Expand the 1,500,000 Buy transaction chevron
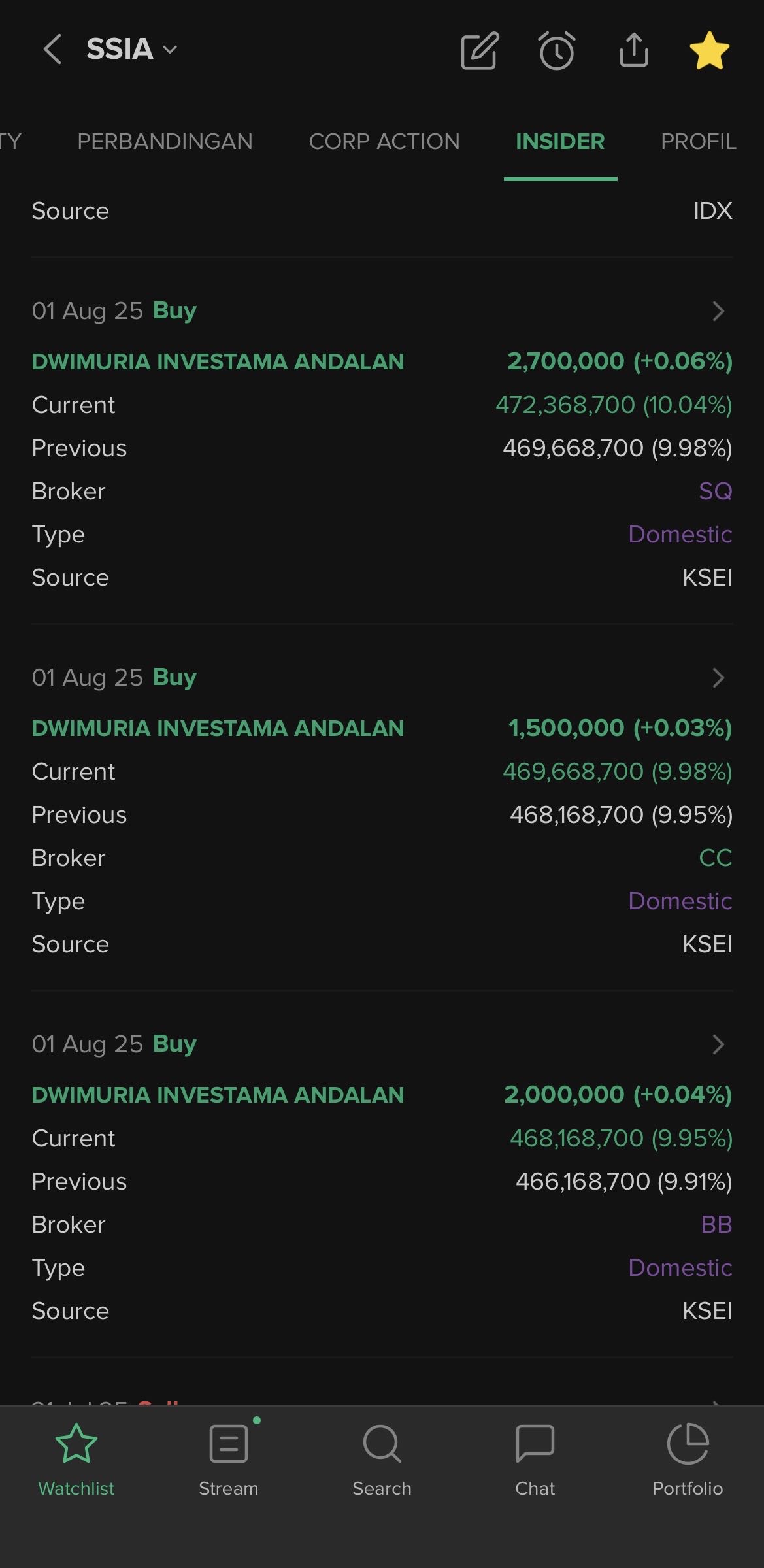Viewport: 764px width, 1568px height. click(x=718, y=678)
